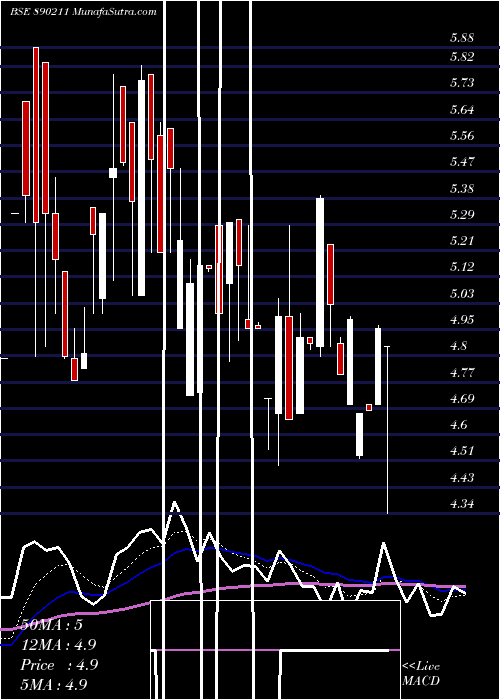Select the 5.56 axis value
This screenshot has height=700, width=500.
click(x=462, y=136)
